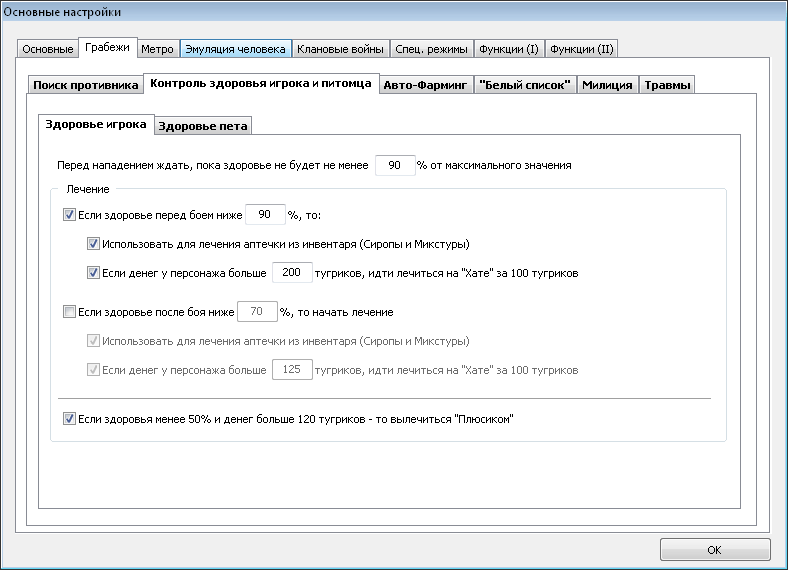This screenshot has height=570, width=788.
Task: Toggle 'Если здоровье перед боем ниже' checkbox
Action: click(x=69, y=215)
